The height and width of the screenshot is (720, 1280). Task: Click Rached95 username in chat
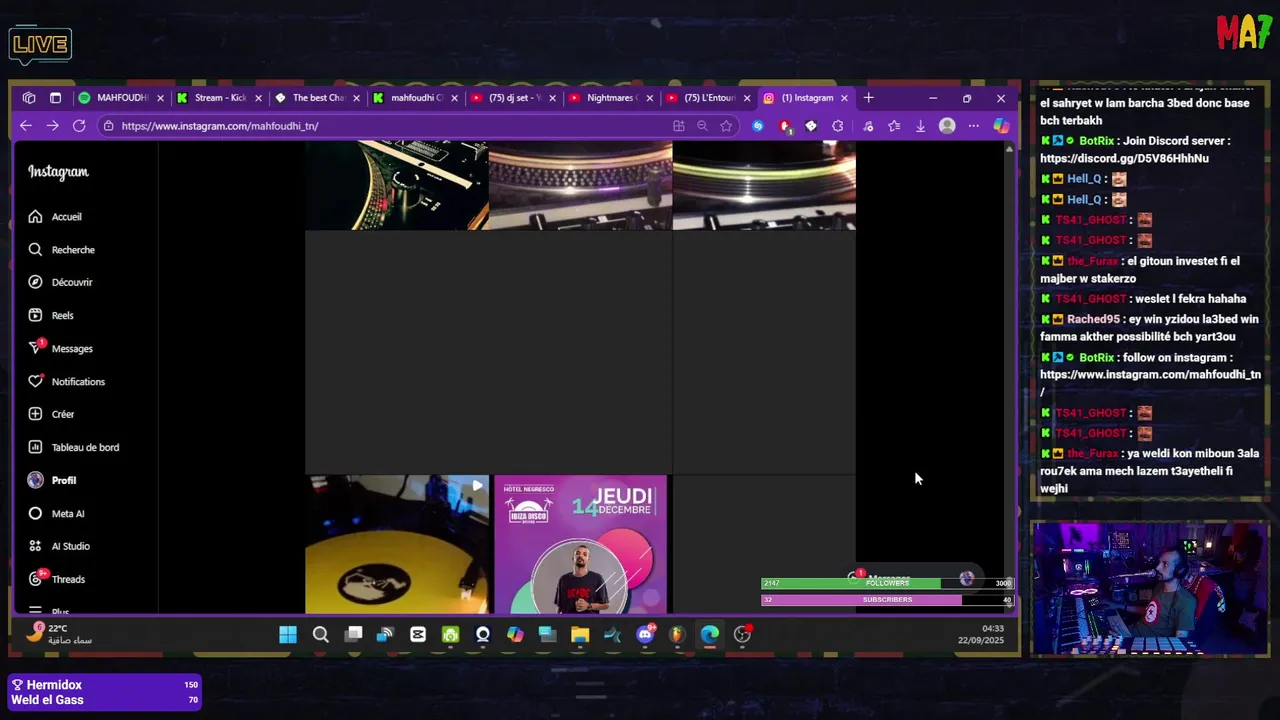1093,319
